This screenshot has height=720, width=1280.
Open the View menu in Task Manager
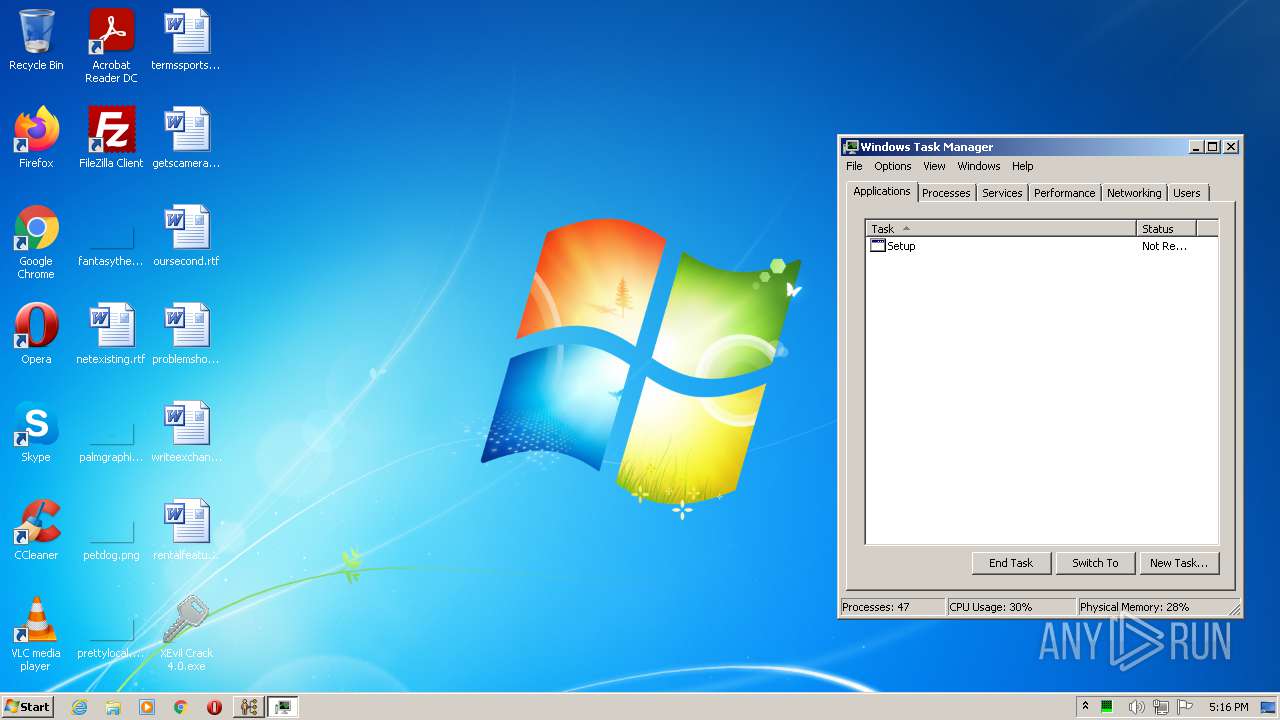click(934, 166)
